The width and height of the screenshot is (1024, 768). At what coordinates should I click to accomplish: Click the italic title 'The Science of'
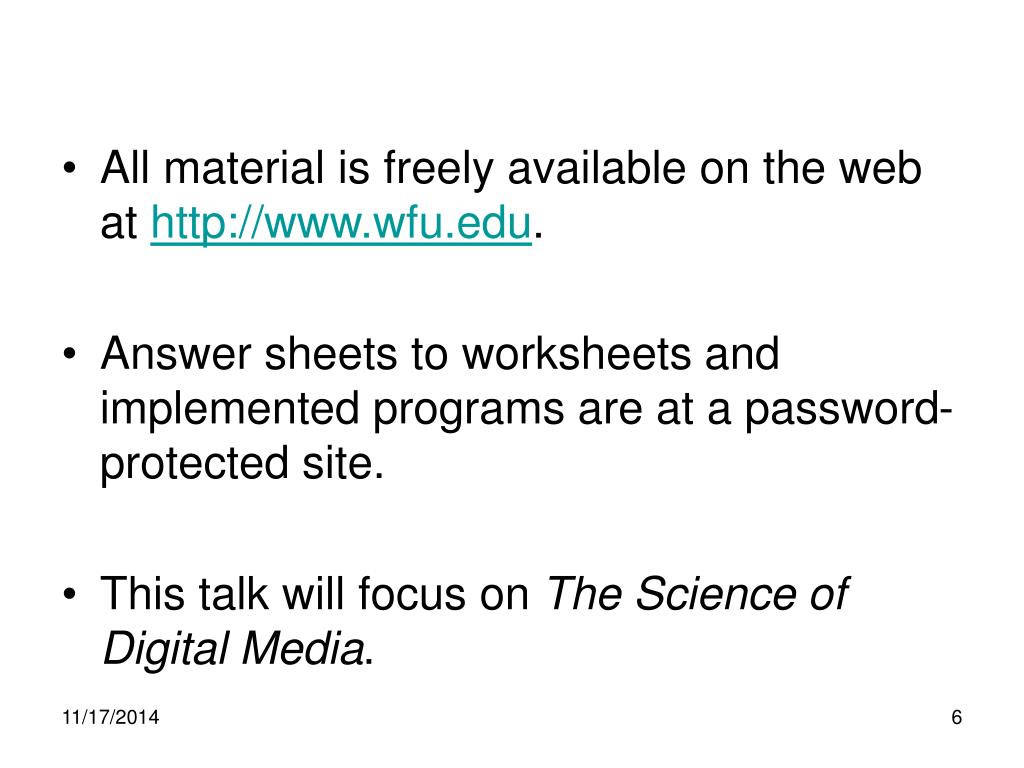[x=697, y=594]
